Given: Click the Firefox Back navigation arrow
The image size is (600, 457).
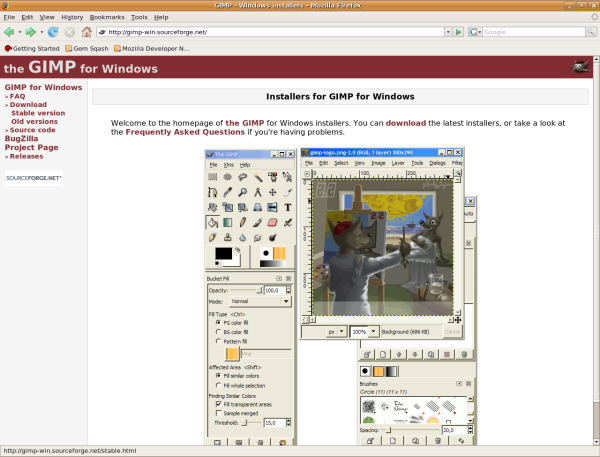Looking at the screenshot, I should tap(10, 32).
